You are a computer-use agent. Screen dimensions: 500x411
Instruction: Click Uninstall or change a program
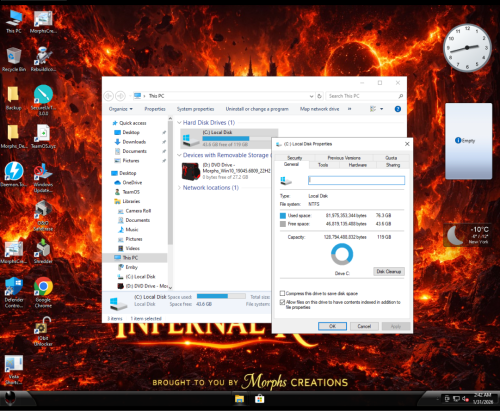click(x=257, y=109)
